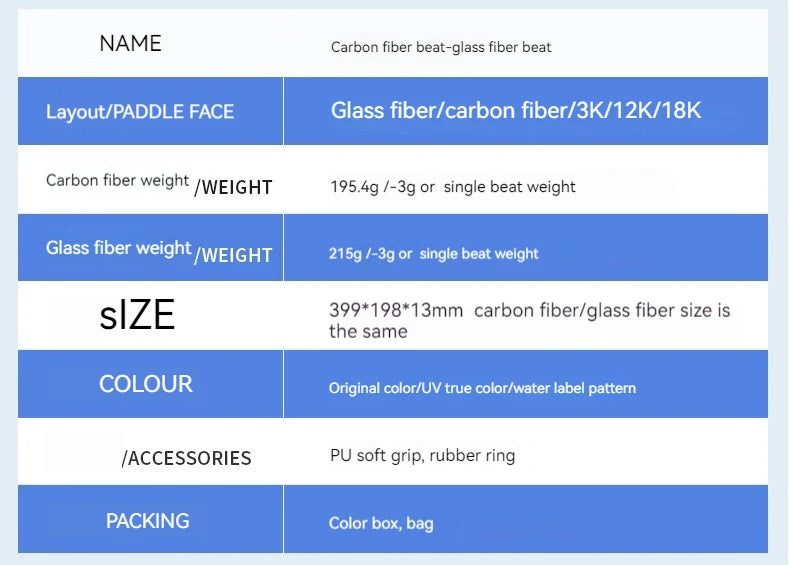Viewport: 791px width, 565px height.
Task: Click the /ACCESSORIES row label
Action: pos(186,458)
